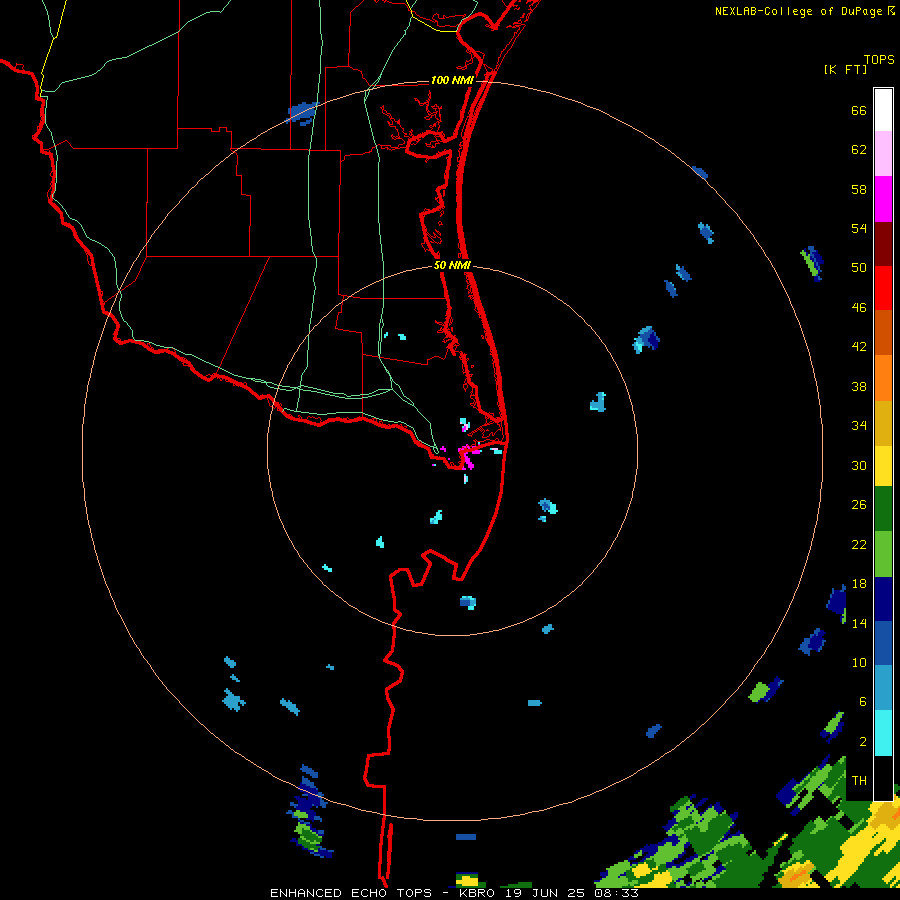Click the bright red 50 kft swatch
Screen dimensions: 900x900
883,288
